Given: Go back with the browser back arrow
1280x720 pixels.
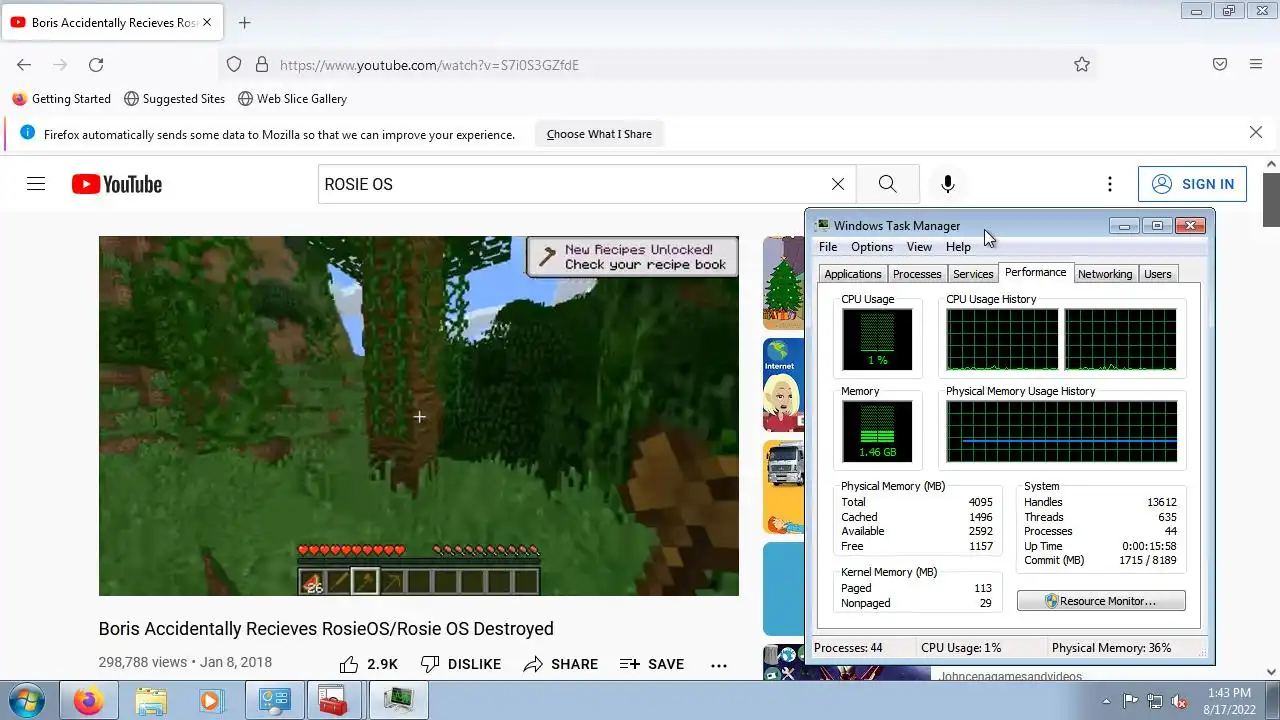Looking at the screenshot, I should pyautogui.click(x=24, y=65).
